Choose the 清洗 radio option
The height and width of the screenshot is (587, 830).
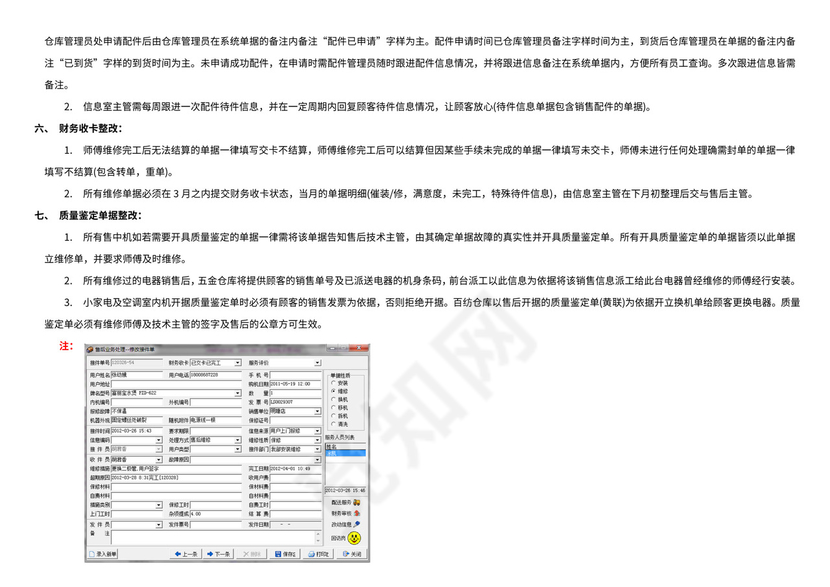tap(332, 424)
